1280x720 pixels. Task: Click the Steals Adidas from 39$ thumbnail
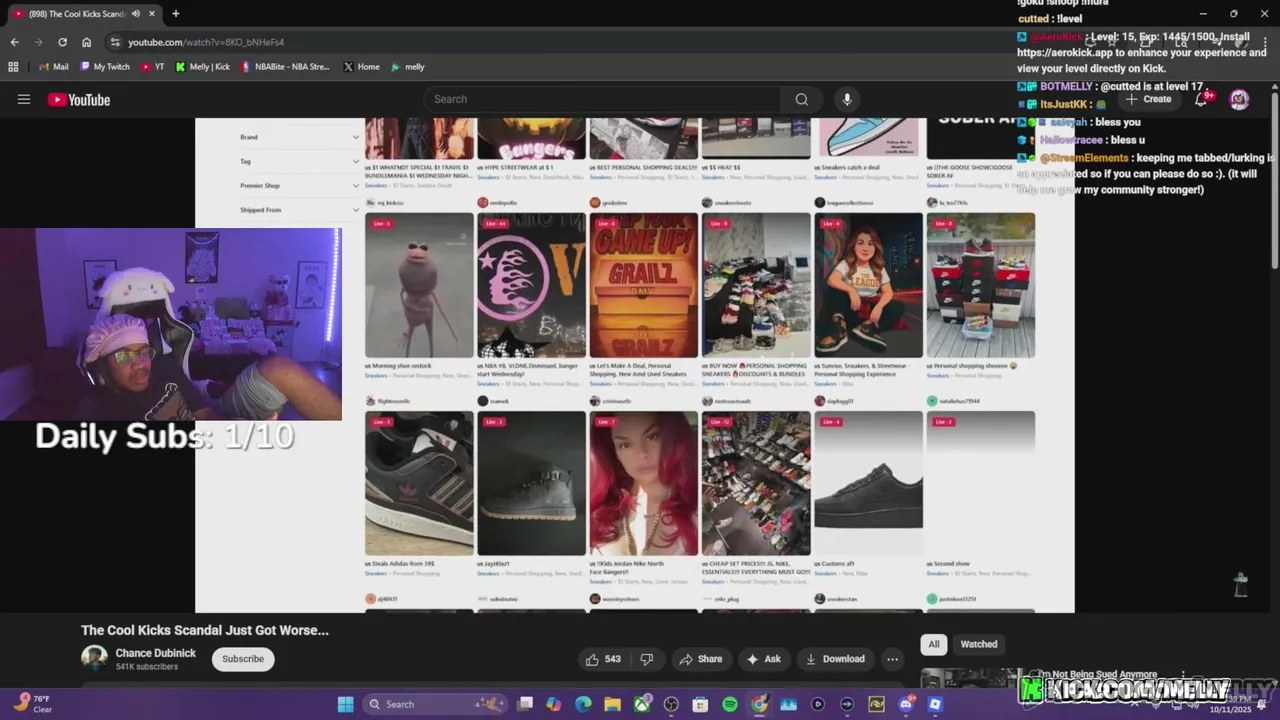(419, 483)
